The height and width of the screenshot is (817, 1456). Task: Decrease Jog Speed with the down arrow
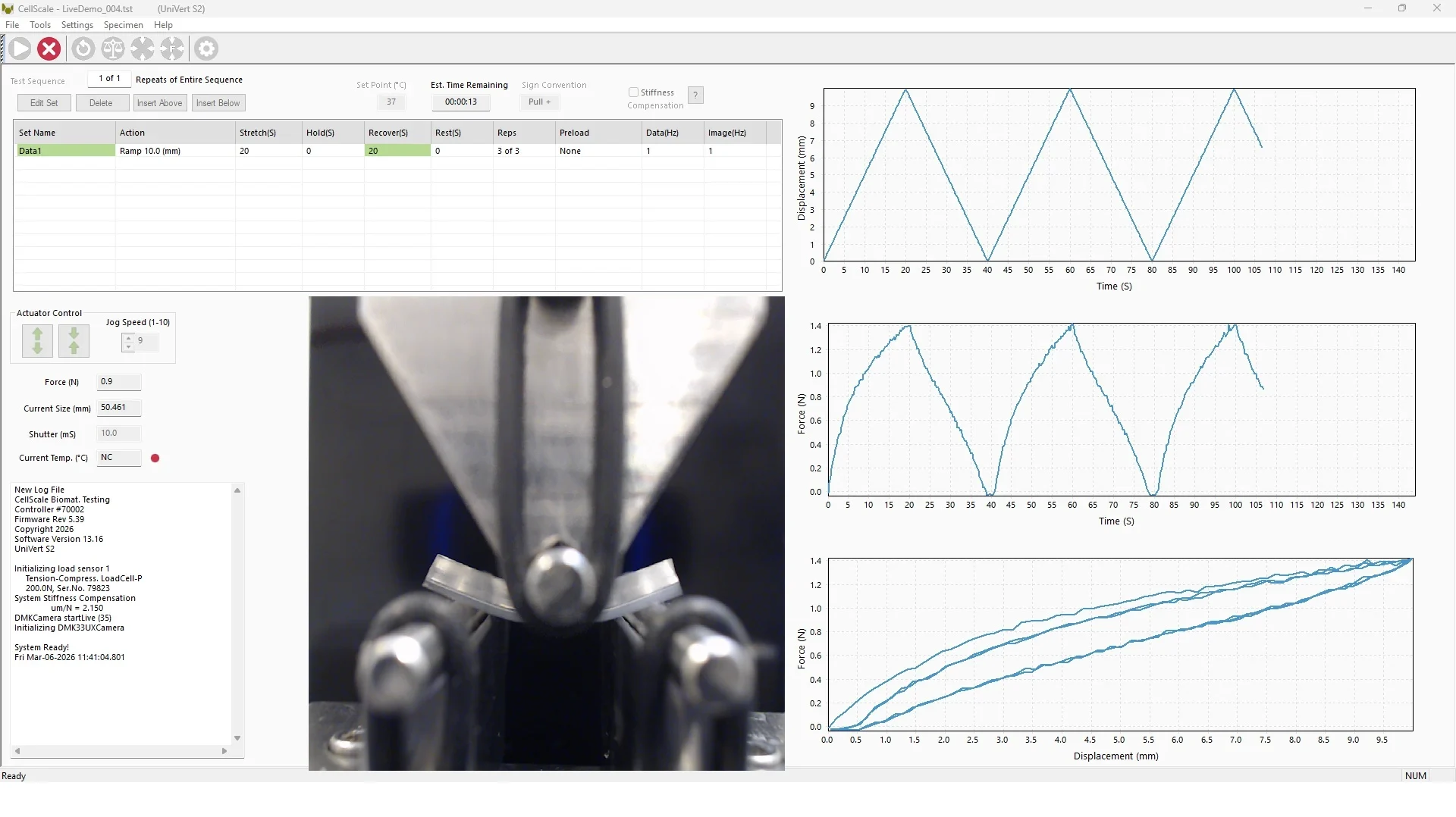pyautogui.click(x=129, y=346)
